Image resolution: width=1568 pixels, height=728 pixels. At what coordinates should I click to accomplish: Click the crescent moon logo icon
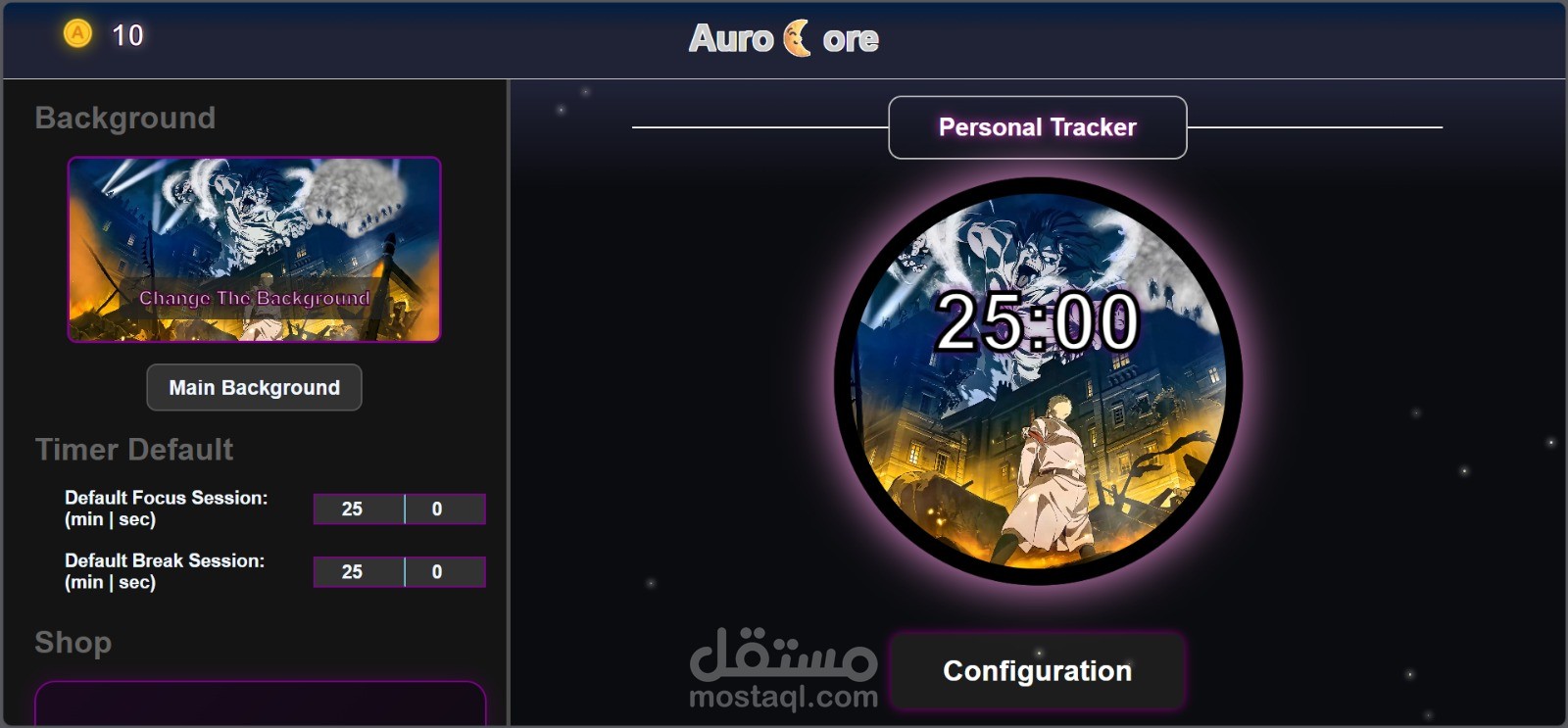797,38
